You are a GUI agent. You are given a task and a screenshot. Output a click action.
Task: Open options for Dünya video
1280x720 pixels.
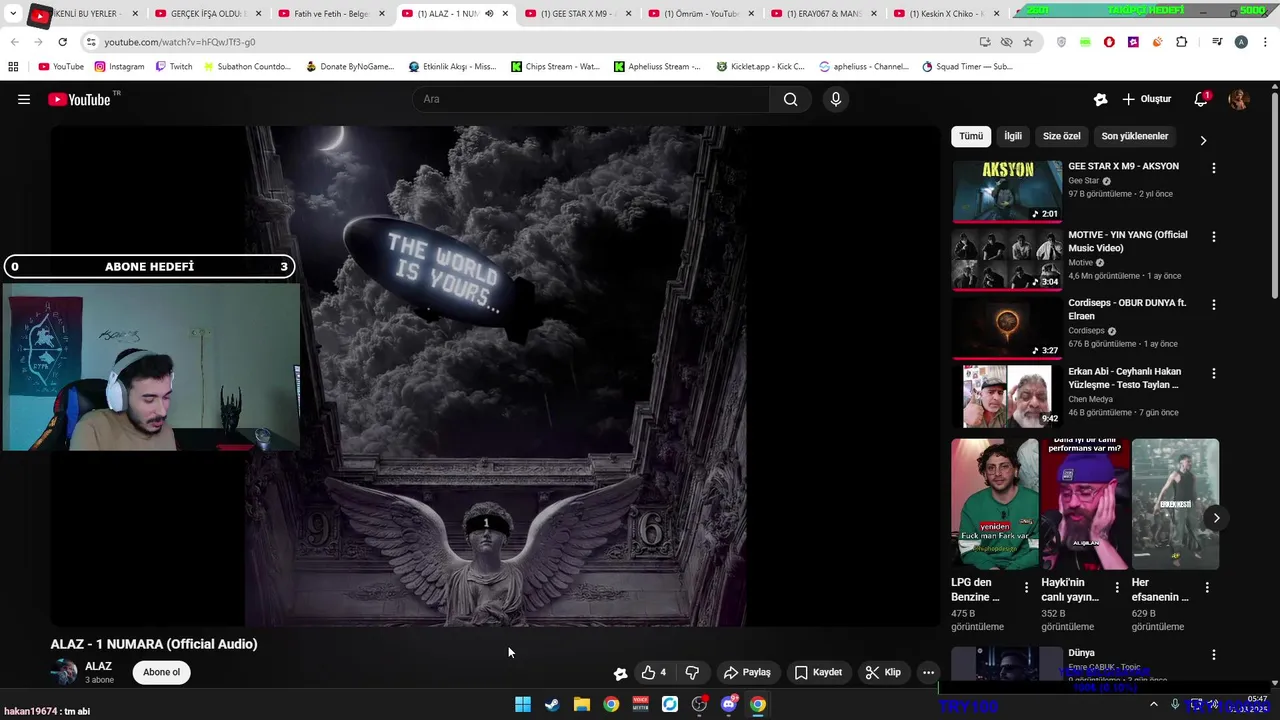click(x=1214, y=655)
